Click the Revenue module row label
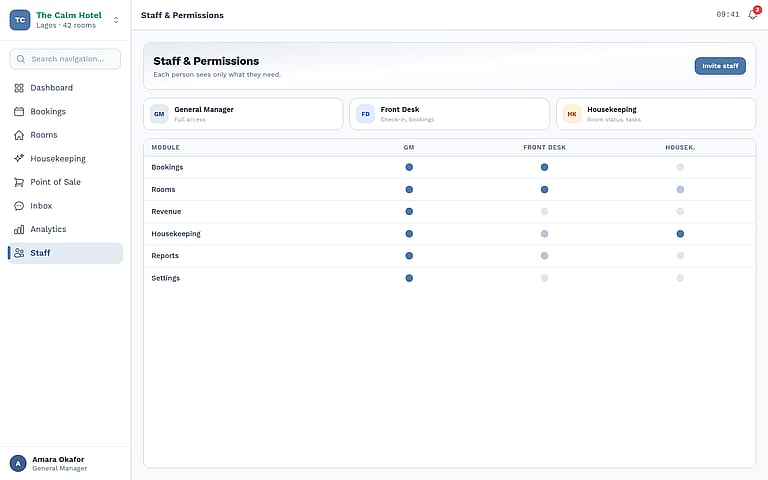The height and width of the screenshot is (480, 768). pyautogui.click(x=166, y=212)
